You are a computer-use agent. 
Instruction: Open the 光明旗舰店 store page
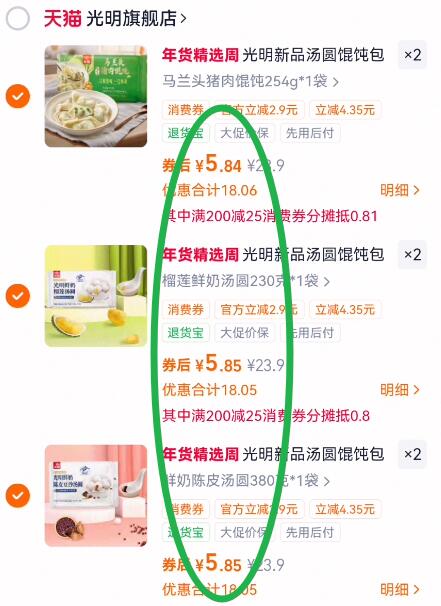click(x=136, y=18)
